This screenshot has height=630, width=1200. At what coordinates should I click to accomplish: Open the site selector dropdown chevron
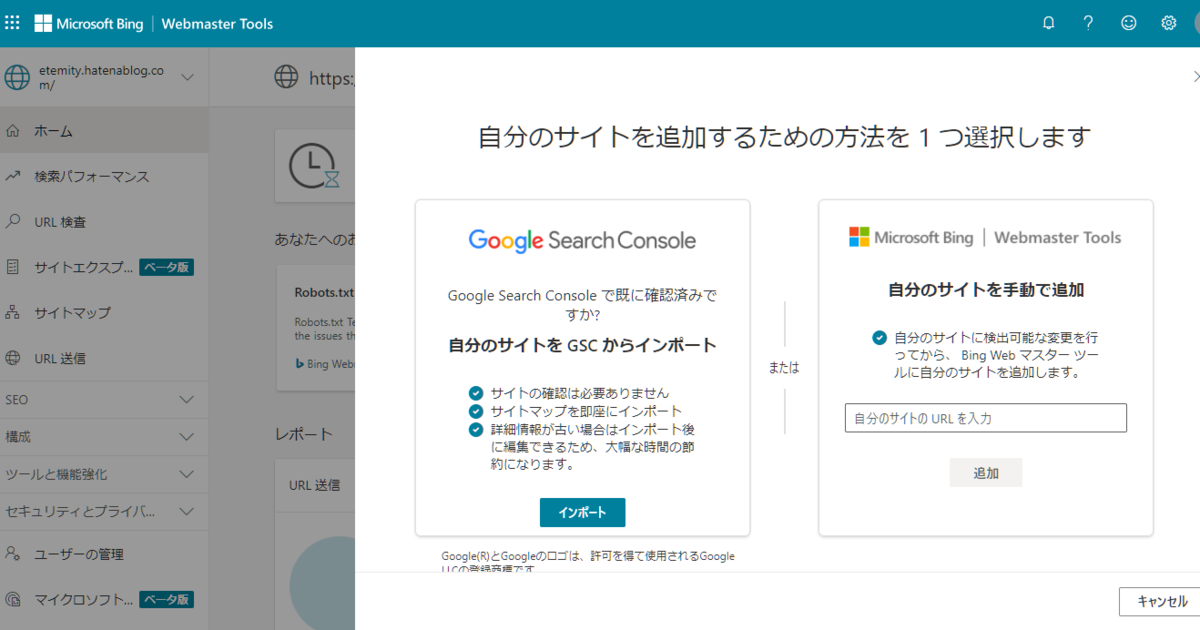click(x=187, y=77)
